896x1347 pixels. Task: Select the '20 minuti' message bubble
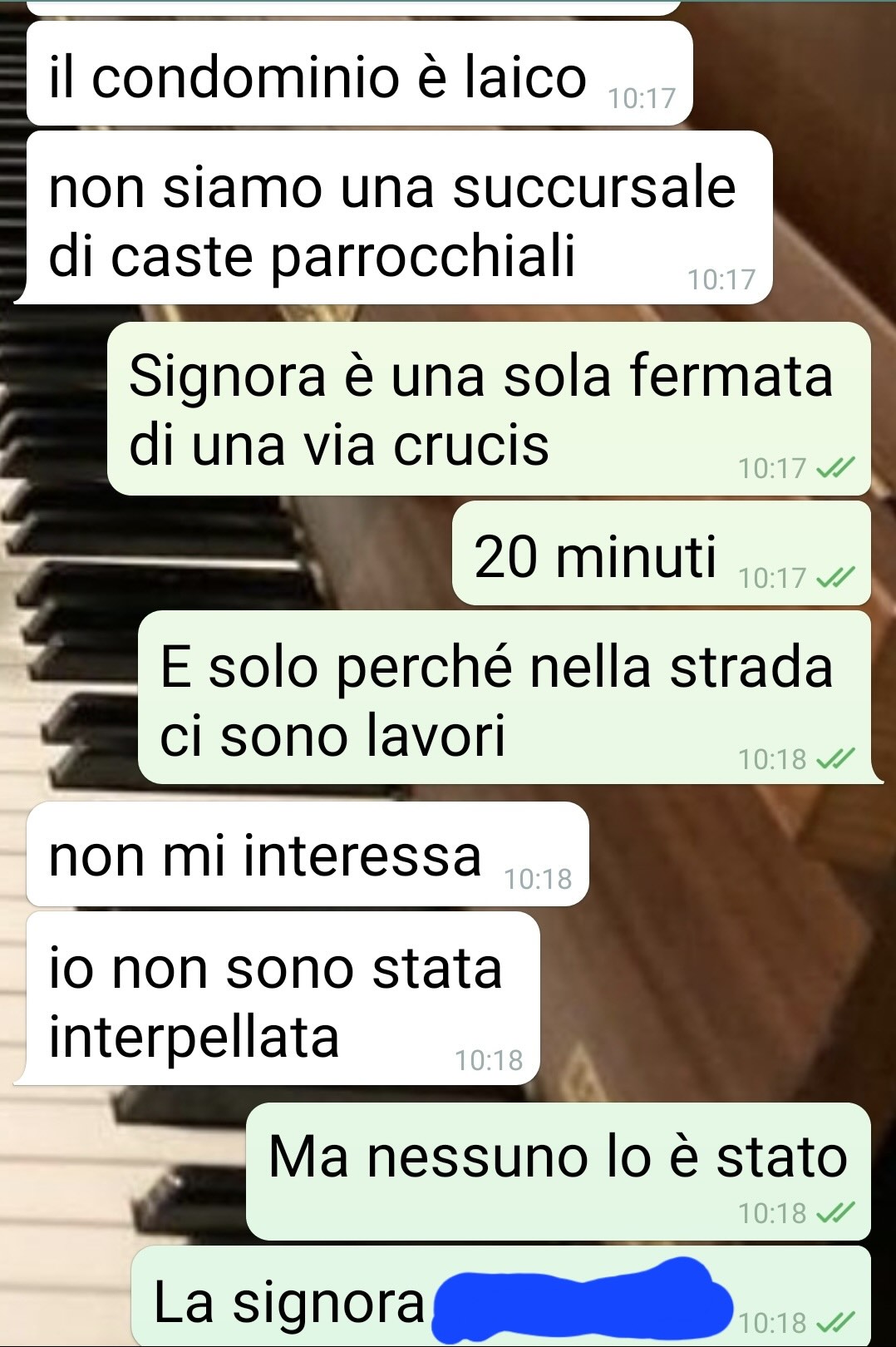[x=661, y=554]
